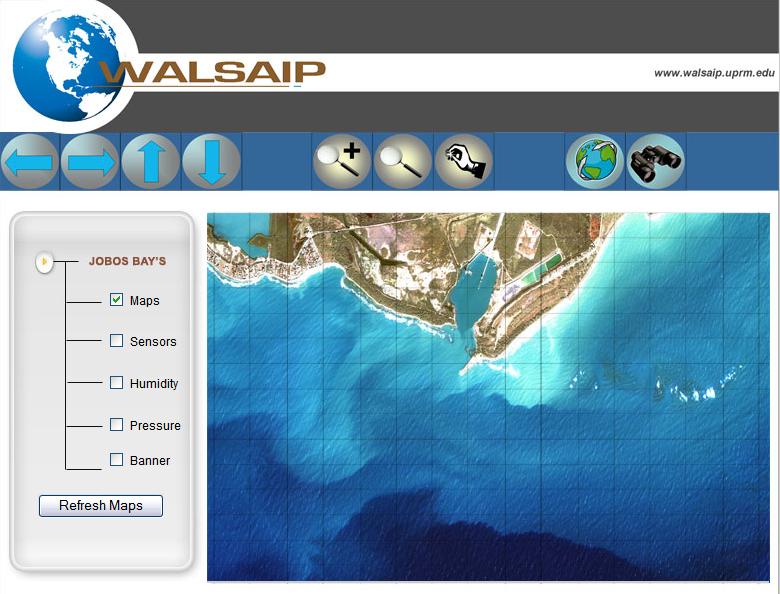Select the hand grab pan tool

464,161
